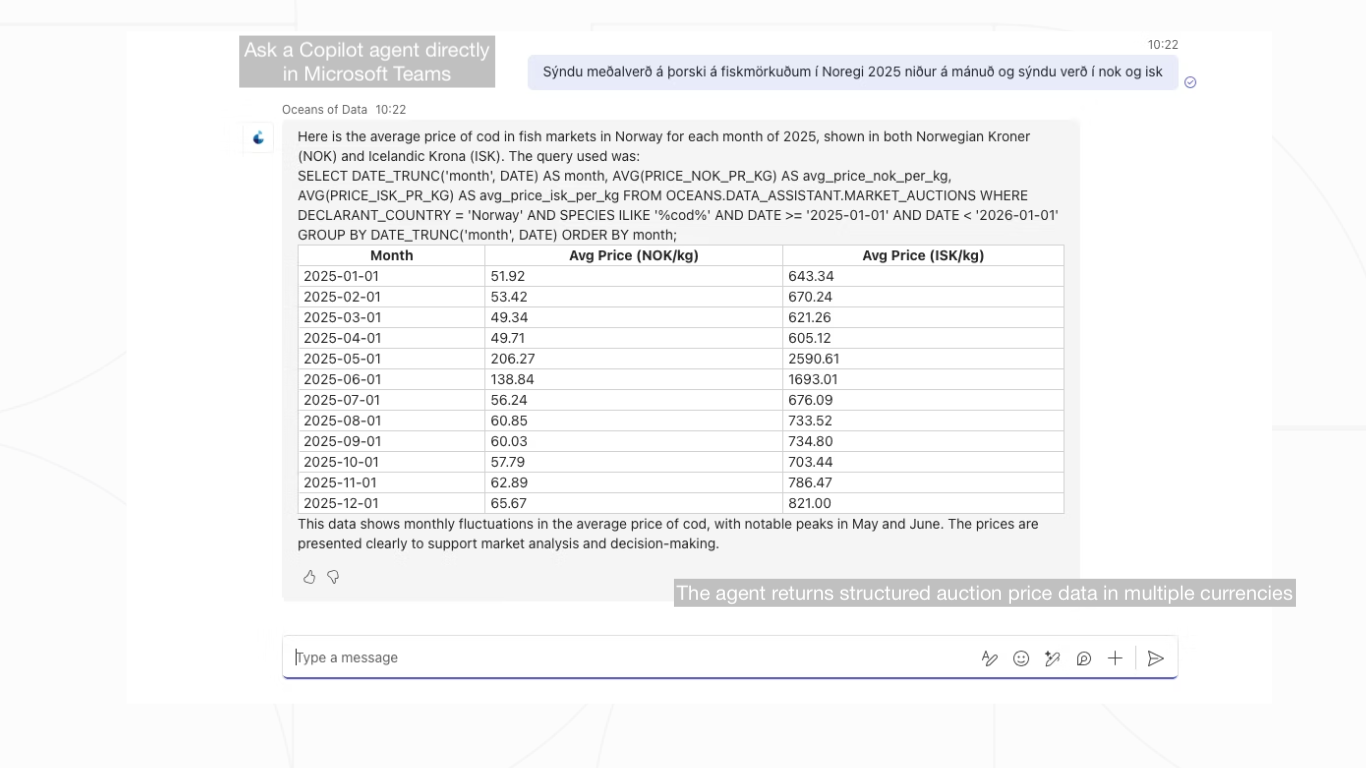Click the 49.71 NOK price cell
Viewport: 1366px width, 768px height.
click(634, 338)
